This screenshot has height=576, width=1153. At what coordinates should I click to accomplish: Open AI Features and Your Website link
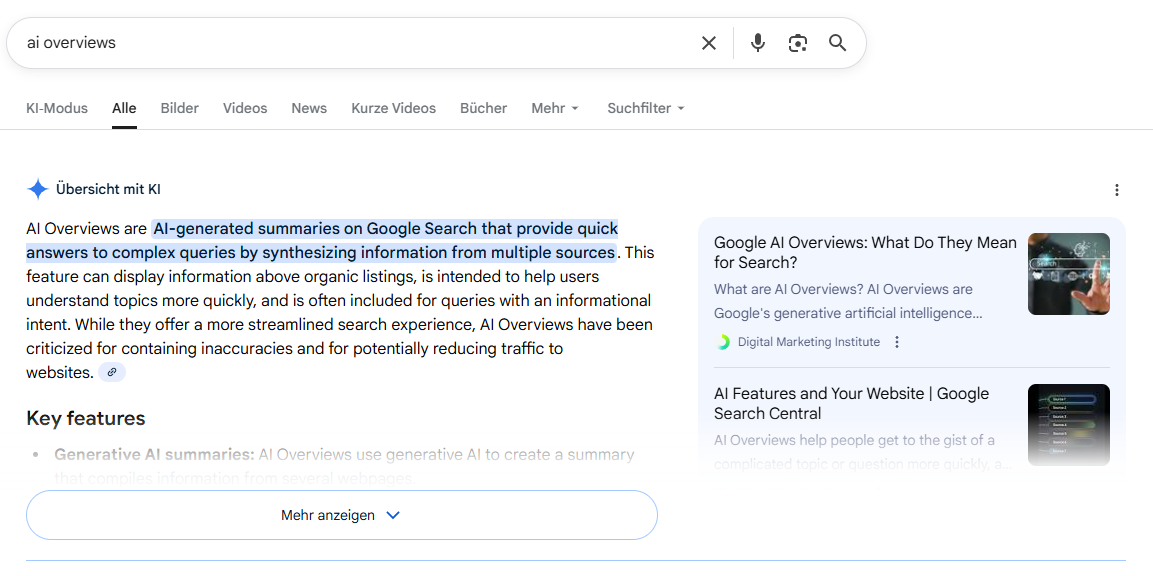point(851,403)
